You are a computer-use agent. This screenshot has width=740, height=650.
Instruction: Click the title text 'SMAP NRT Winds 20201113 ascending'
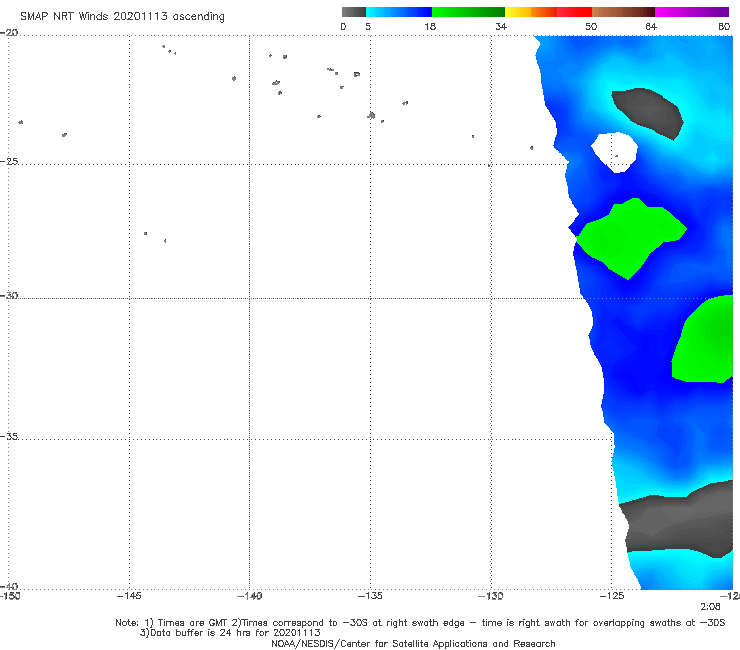pos(122,16)
